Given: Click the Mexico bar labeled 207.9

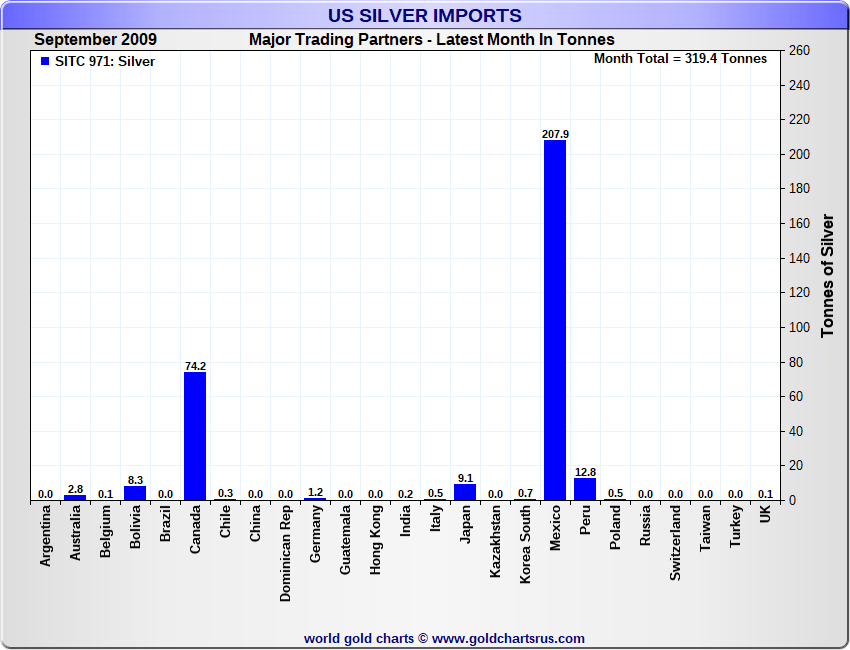Looking at the screenshot, I should point(555,320).
